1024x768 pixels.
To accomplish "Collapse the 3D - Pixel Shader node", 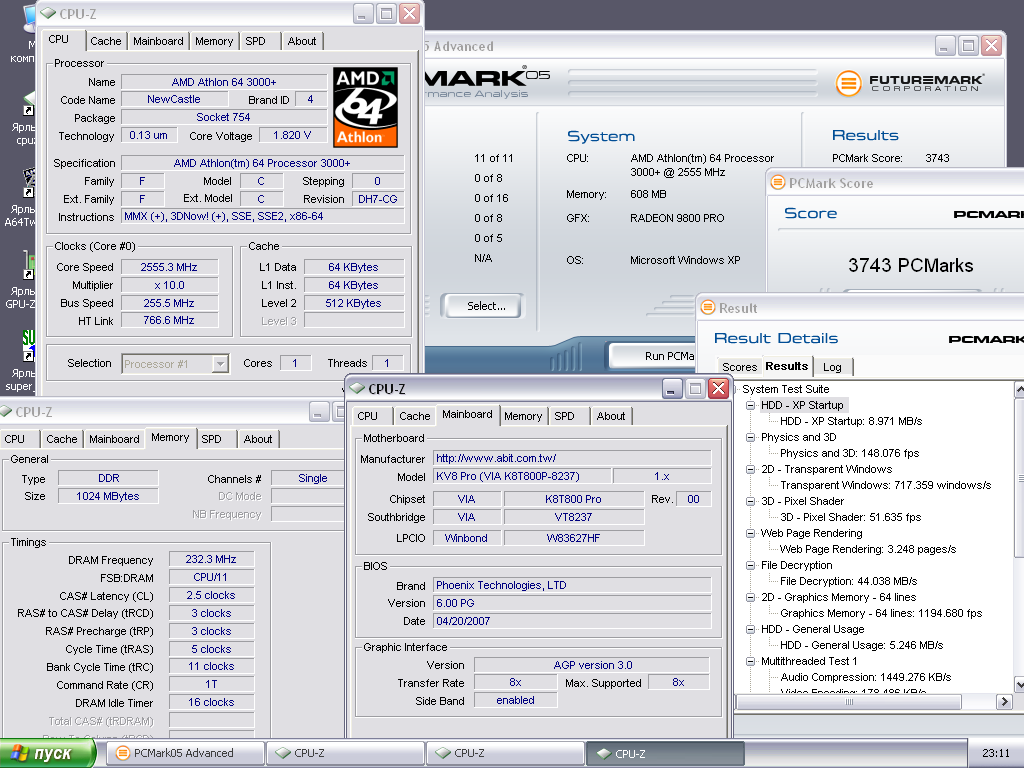I will coord(750,501).
